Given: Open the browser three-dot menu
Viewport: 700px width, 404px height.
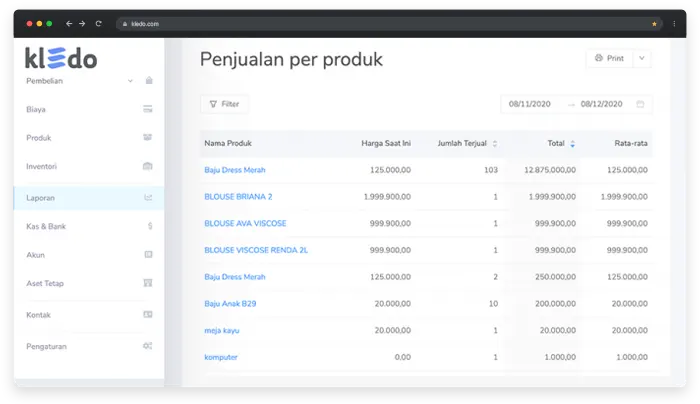Looking at the screenshot, I should pyautogui.click(x=674, y=24).
